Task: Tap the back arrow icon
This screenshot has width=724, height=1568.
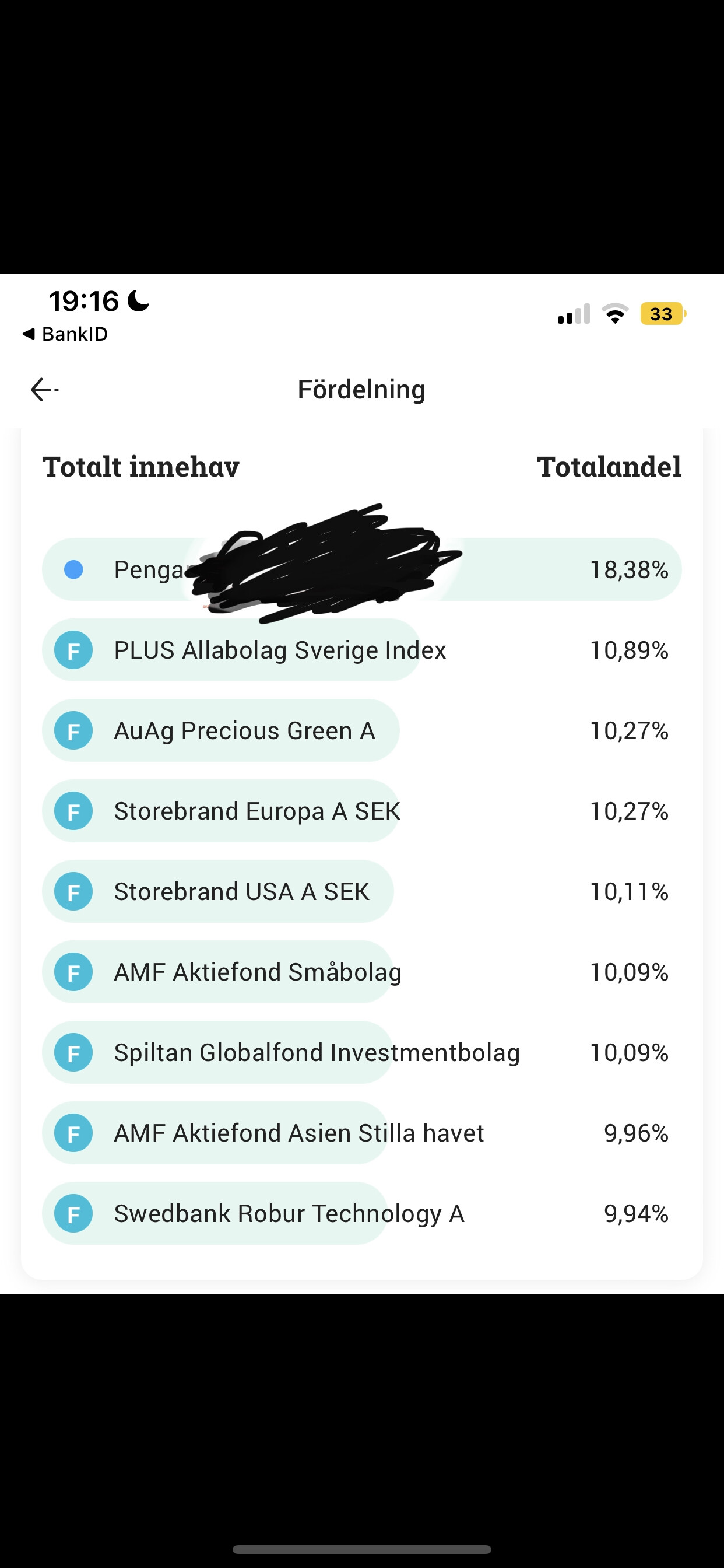Action: click(44, 390)
